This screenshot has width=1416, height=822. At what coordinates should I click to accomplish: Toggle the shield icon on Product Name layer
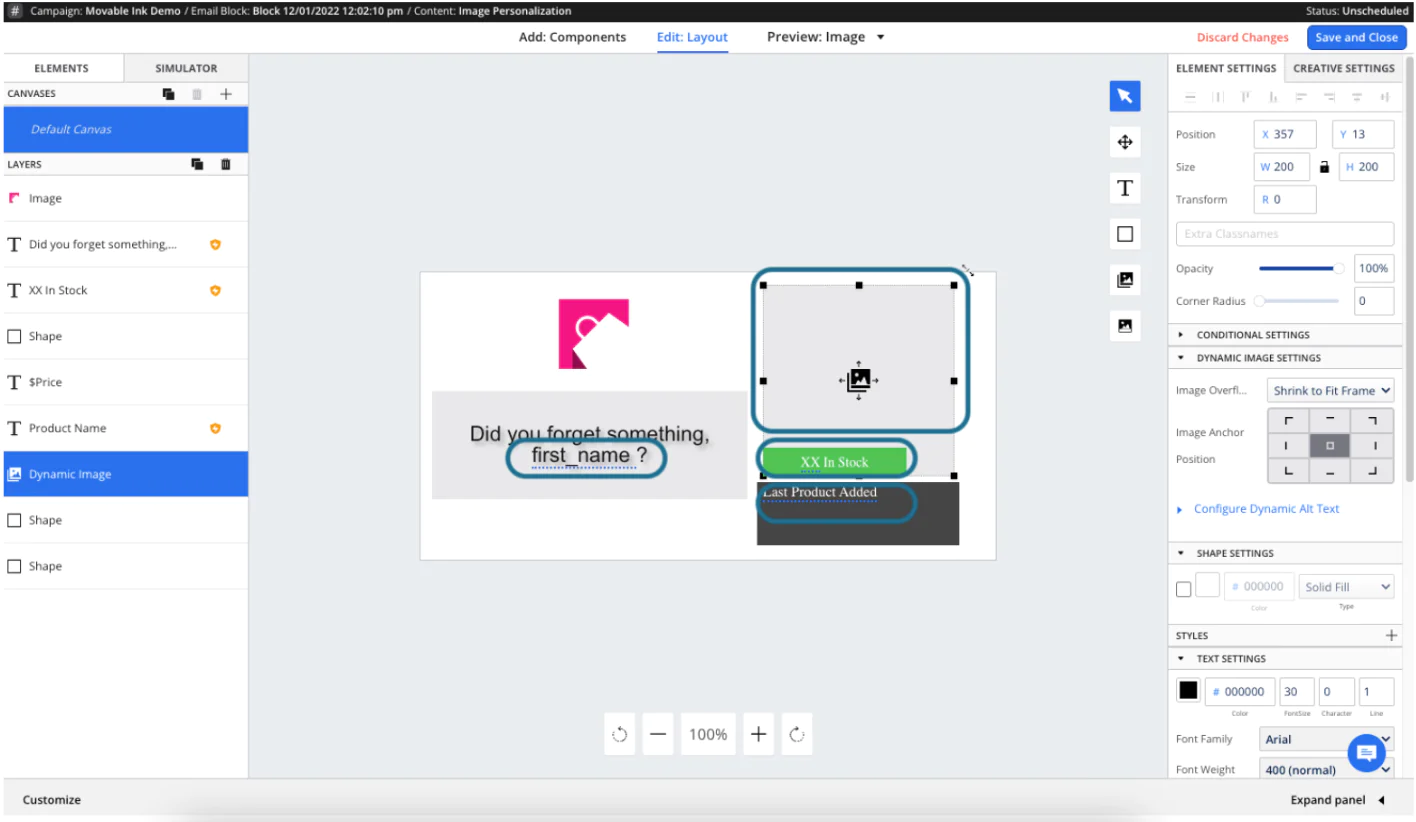point(215,427)
